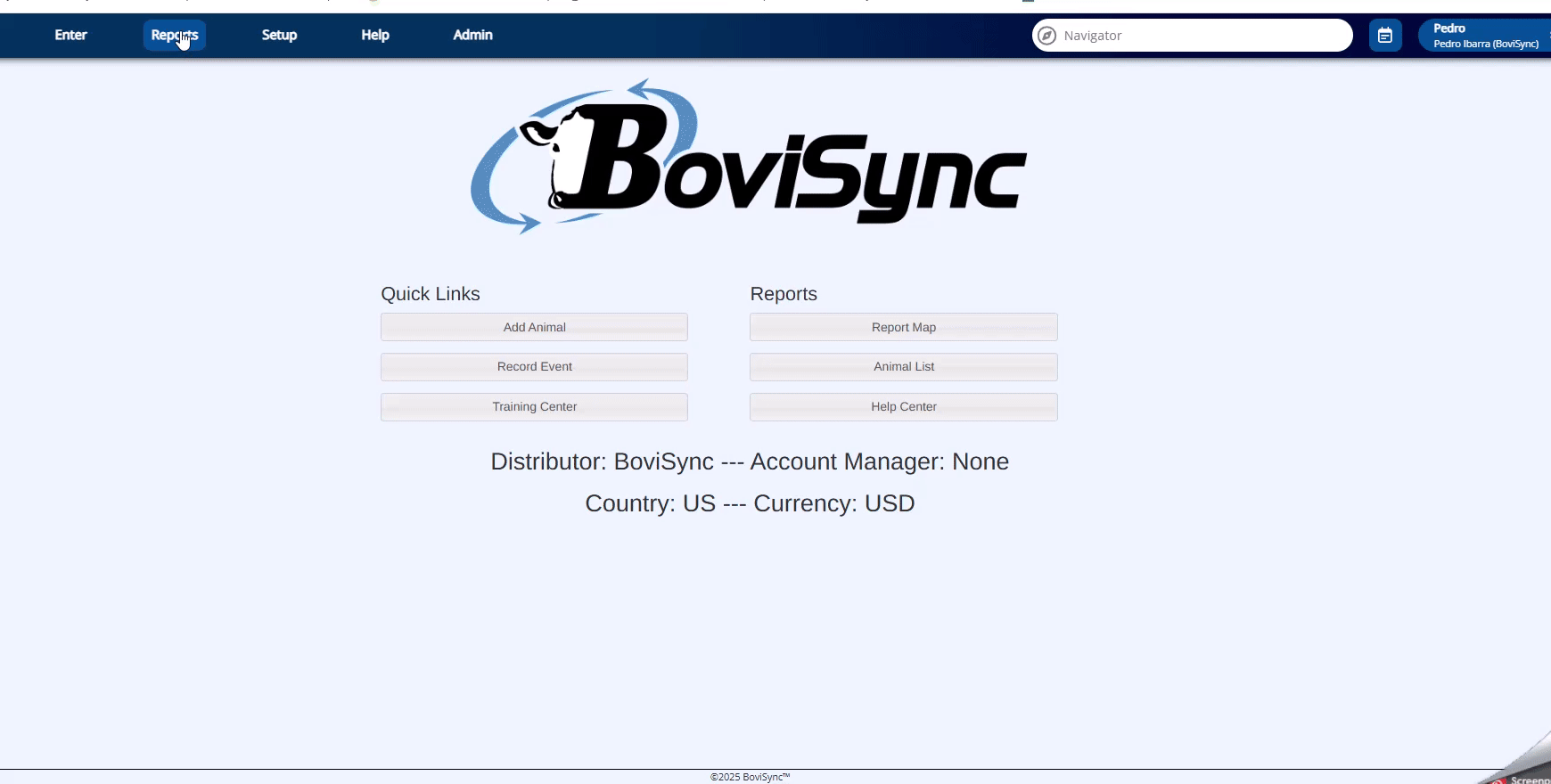1551x784 pixels.
Task: Click the Add Animal quick link
Action: 534,327
